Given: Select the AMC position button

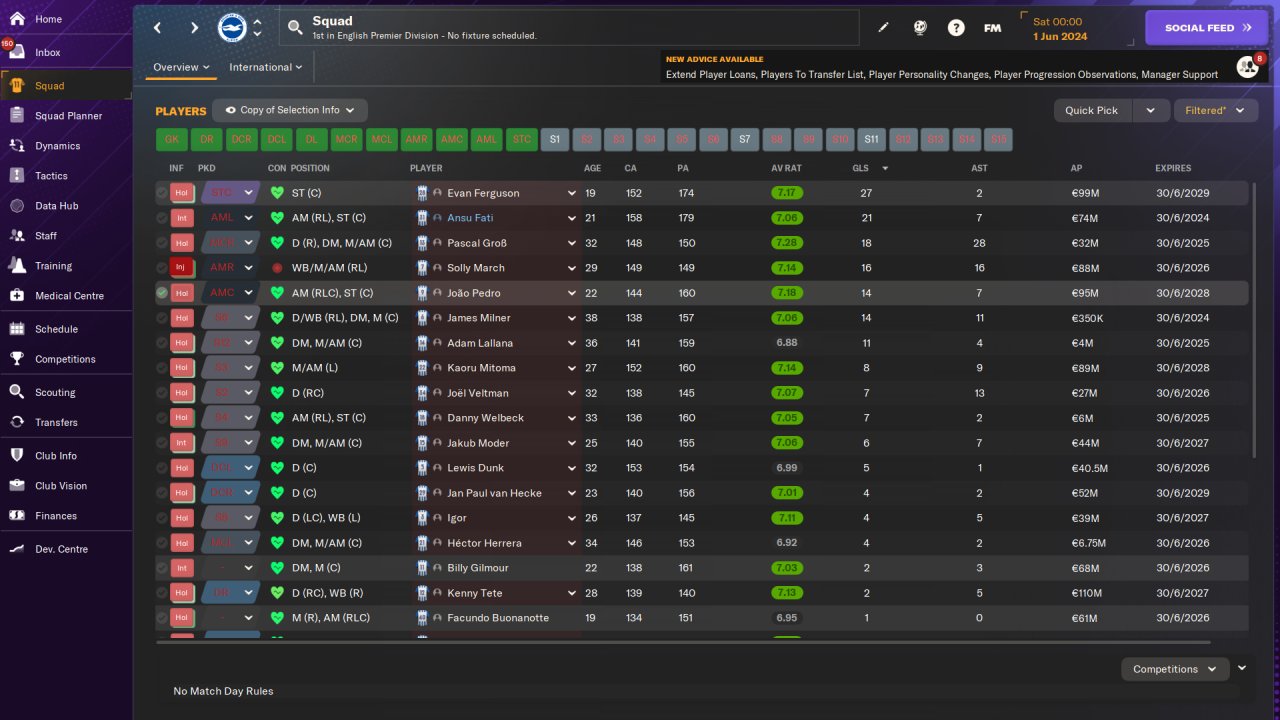Looking at the screenshot, I should click(x=452, y=139).
